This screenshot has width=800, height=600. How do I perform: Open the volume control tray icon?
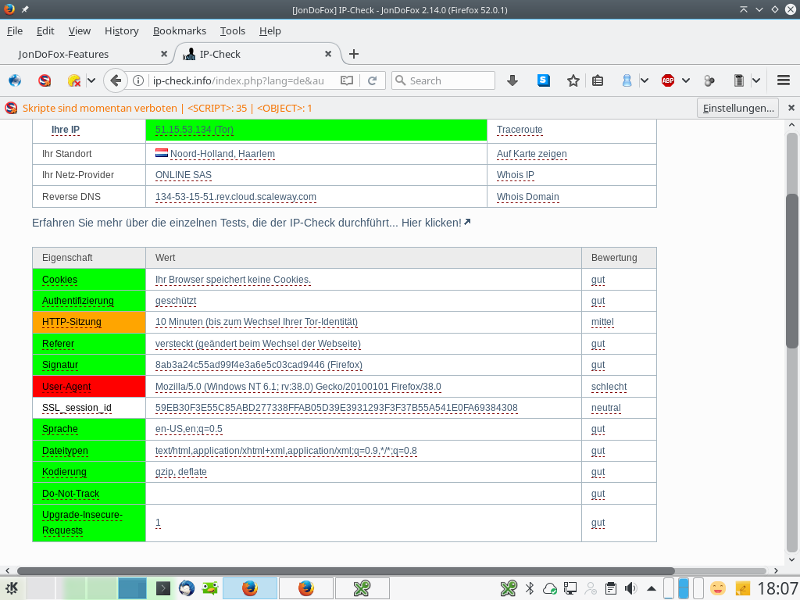pyautogui.click(x=631, y=589)
